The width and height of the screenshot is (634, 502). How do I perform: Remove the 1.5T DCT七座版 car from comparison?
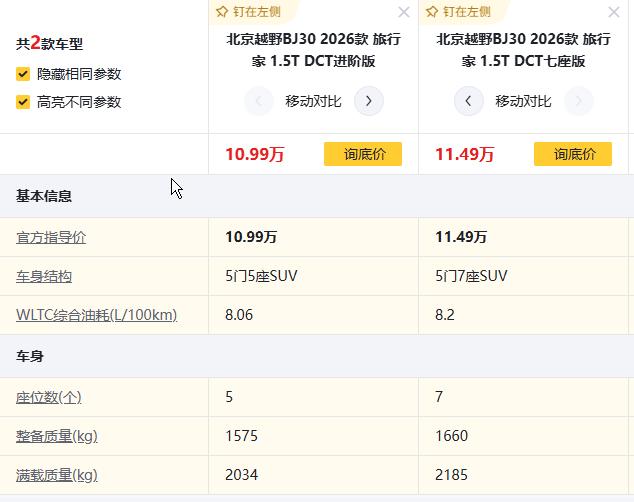coord(614,12)
